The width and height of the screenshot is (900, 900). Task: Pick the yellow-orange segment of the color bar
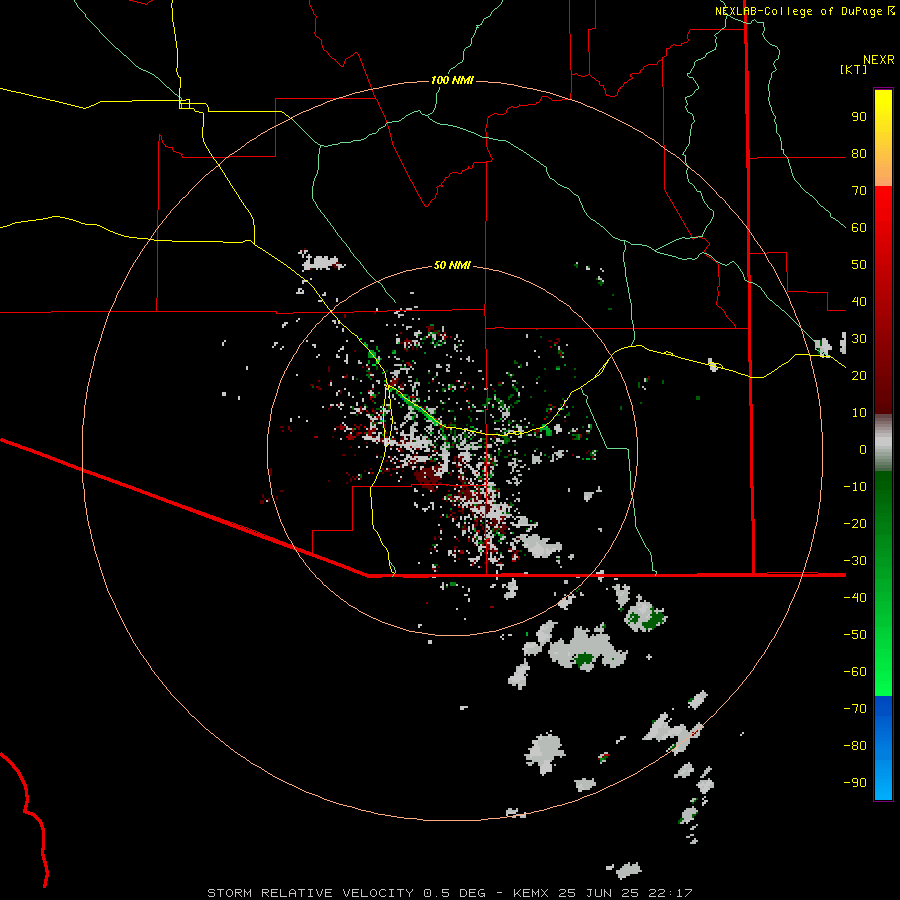click(x=883, y=138)
